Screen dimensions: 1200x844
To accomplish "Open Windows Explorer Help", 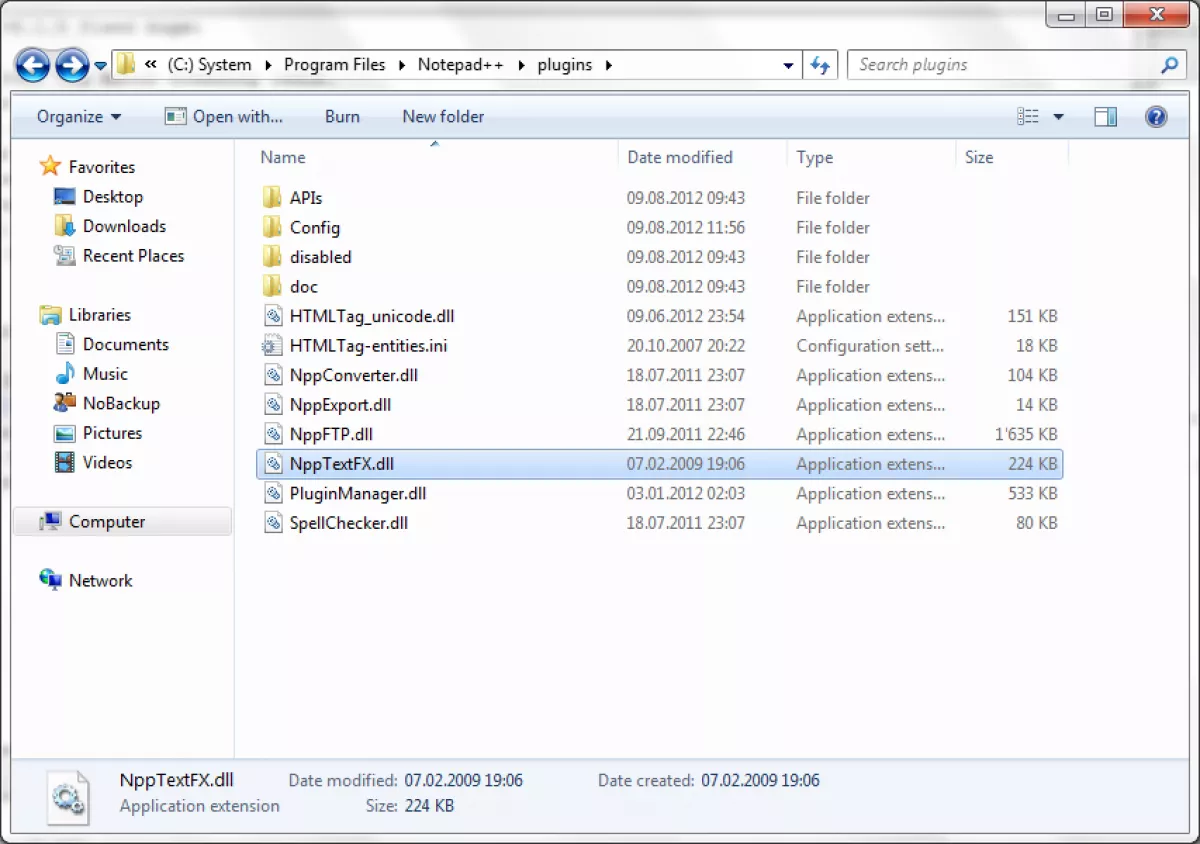I will 1156,116.
